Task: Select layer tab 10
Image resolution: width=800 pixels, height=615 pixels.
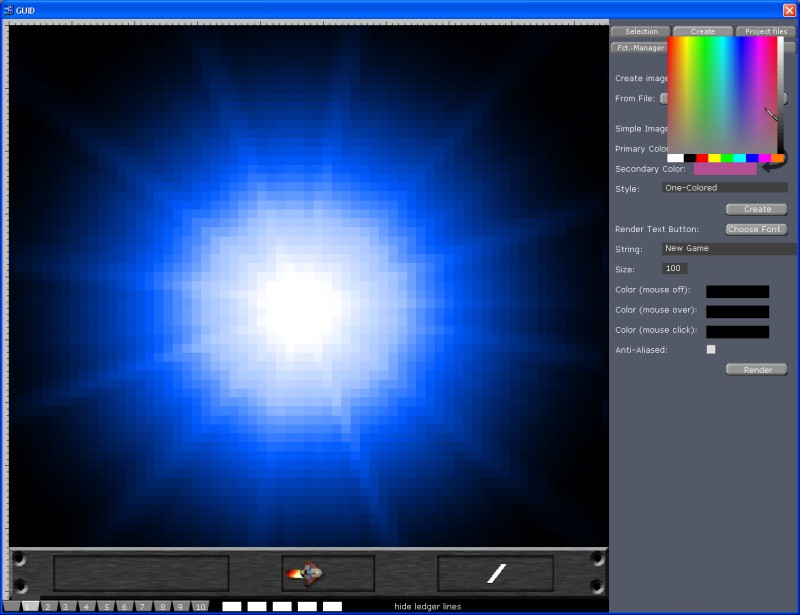Action: click(x=200, y=606)
